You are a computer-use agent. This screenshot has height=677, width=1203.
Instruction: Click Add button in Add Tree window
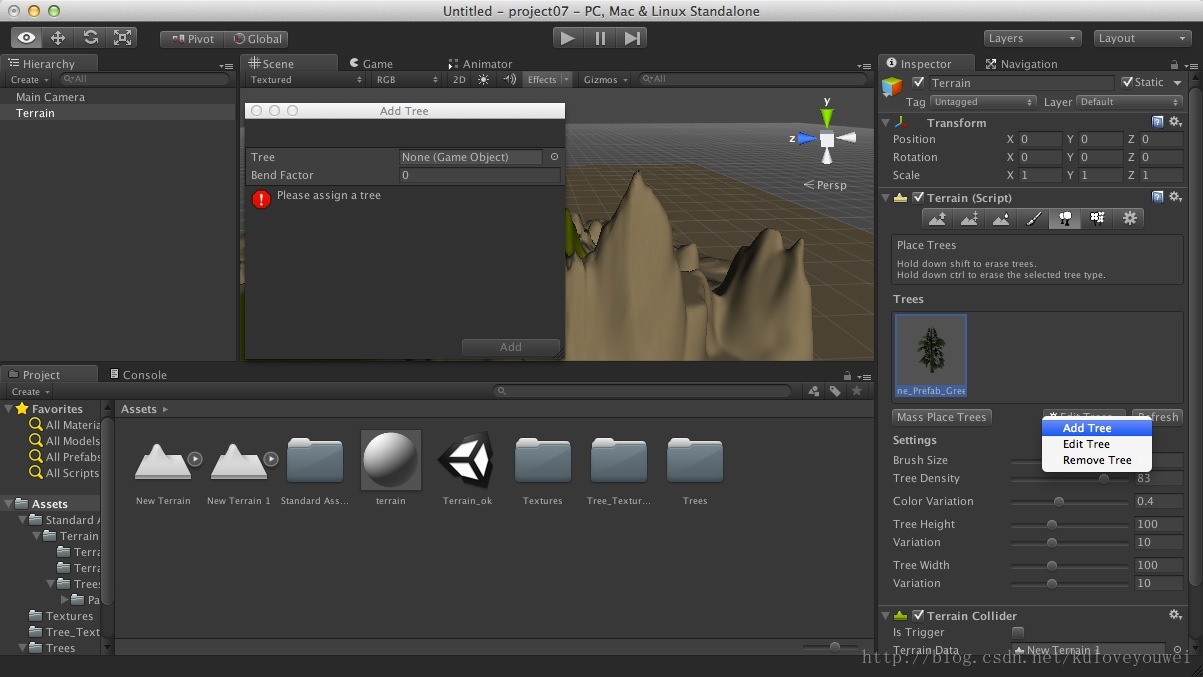point(511,347)
